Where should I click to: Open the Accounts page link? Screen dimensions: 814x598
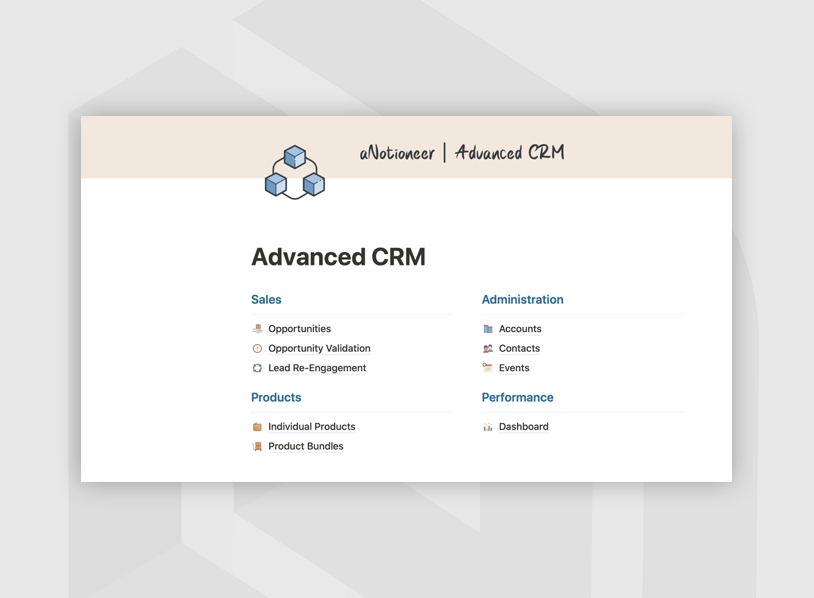520,329
